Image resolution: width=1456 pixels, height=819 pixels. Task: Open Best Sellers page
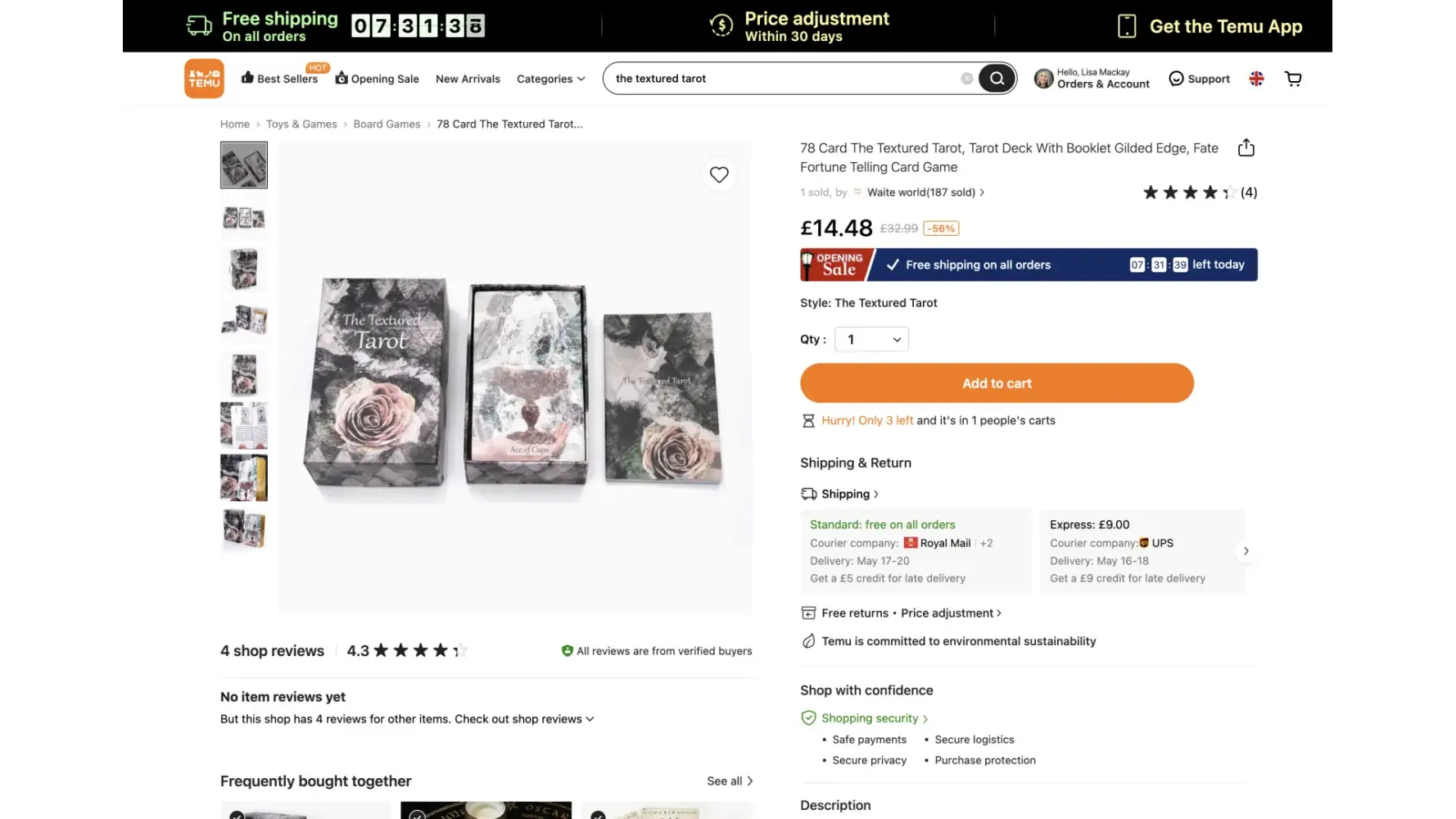(280, 79)
